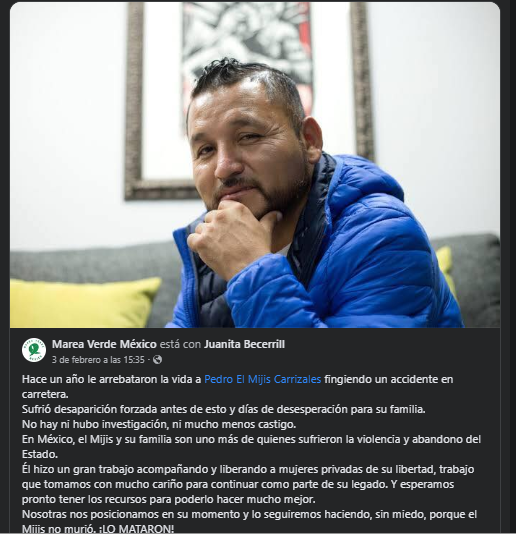Viewport: 516px width, 535px height.
Task: Open the Marea Verde México page name
Action: pyautogui.click(x=104, y=344)
